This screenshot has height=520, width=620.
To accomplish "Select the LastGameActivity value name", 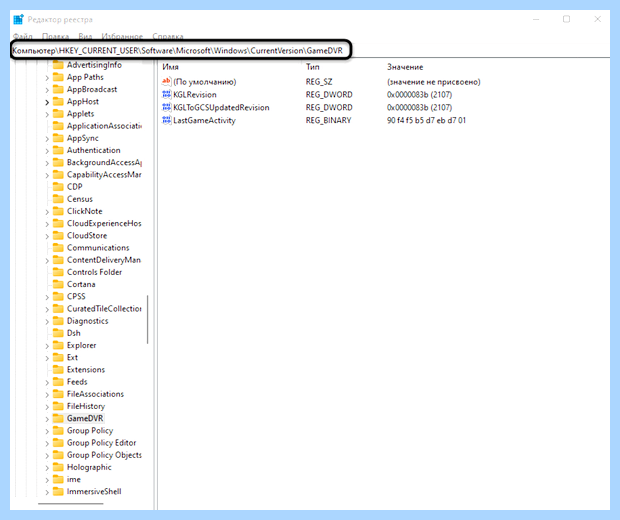I will coord(204,120).
